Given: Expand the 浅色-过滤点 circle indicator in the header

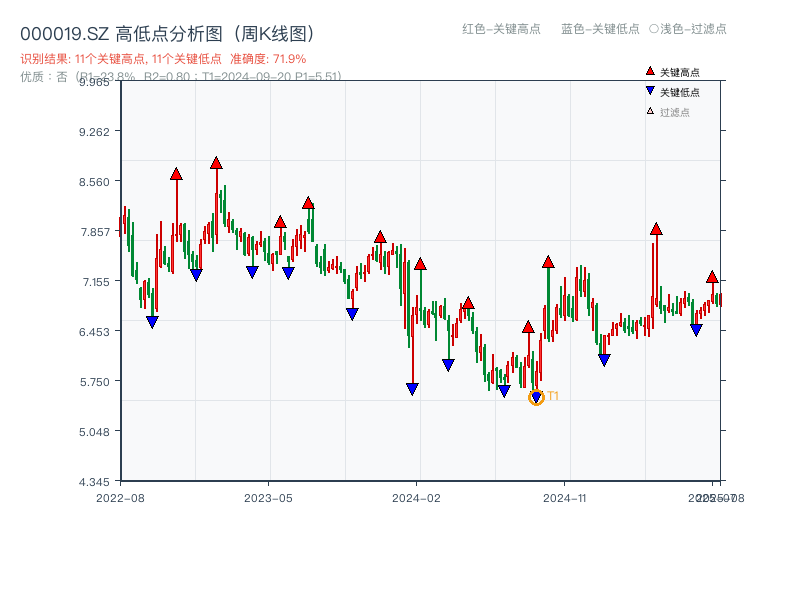Looking at the screenshot, I should click(651, 30).
